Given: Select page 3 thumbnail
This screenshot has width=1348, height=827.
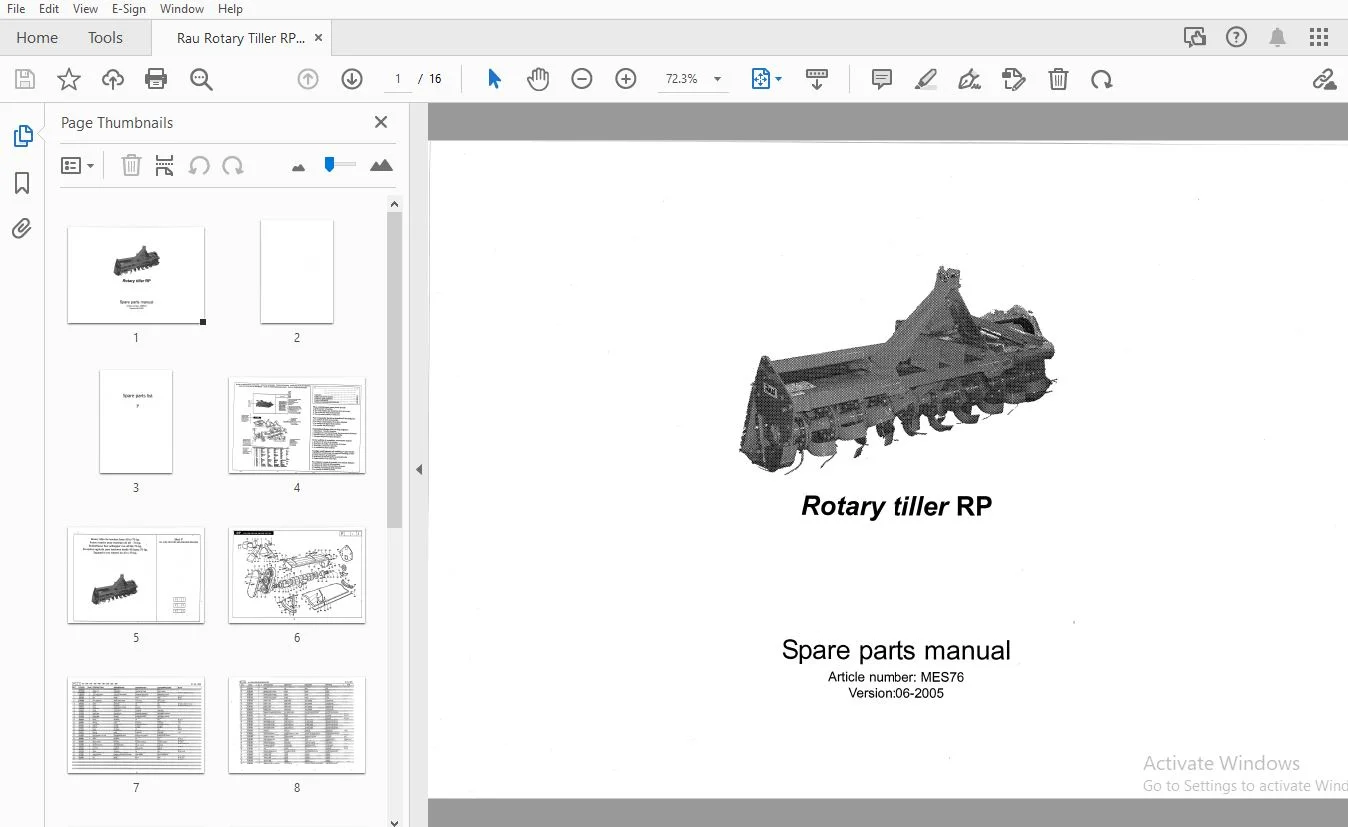Looking at the screenshot, I should (x=136, y=422).
